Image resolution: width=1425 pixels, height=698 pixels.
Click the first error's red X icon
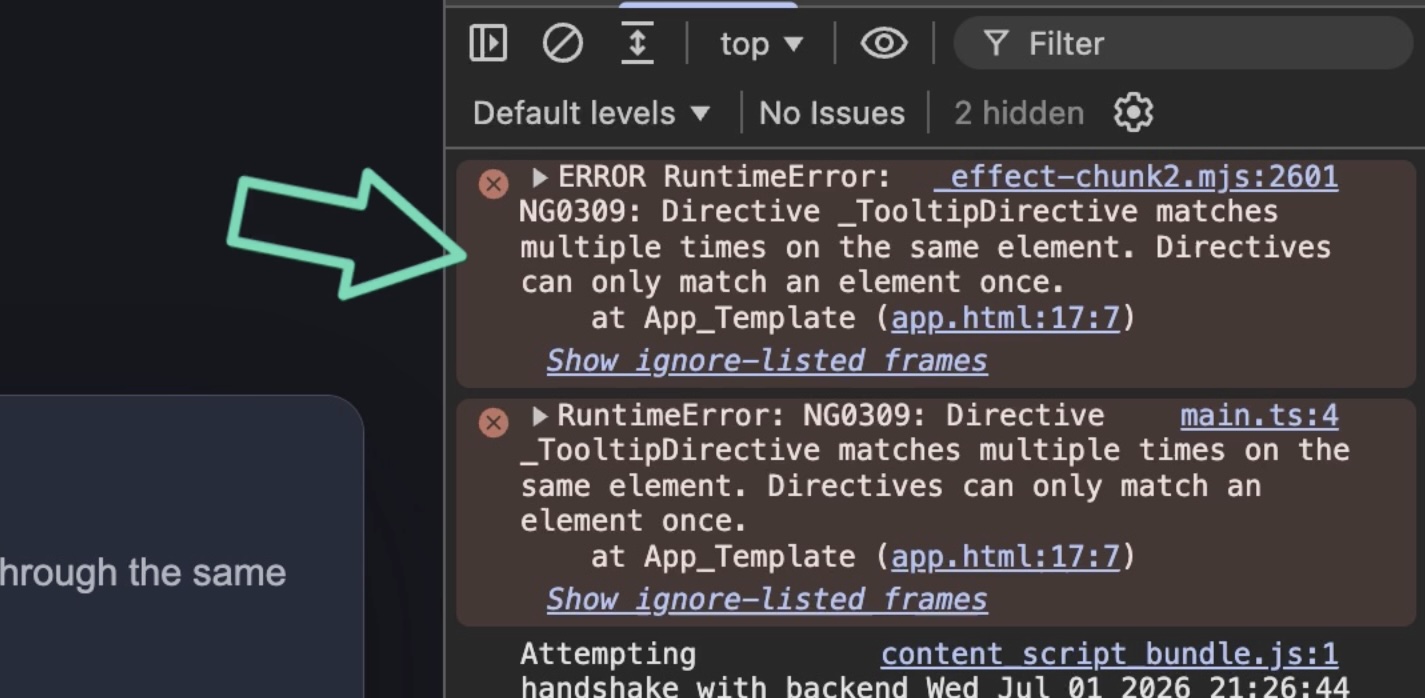pos(493,184)
